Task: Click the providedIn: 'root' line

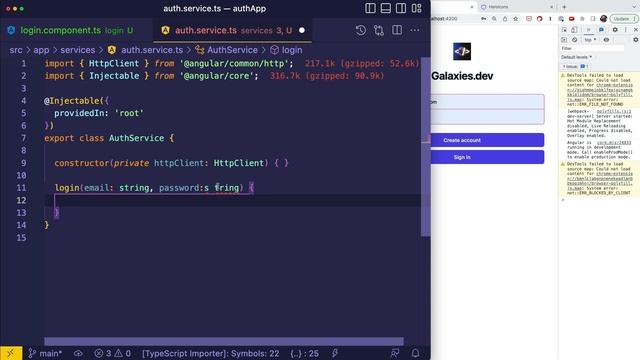Action: [99, 113]
